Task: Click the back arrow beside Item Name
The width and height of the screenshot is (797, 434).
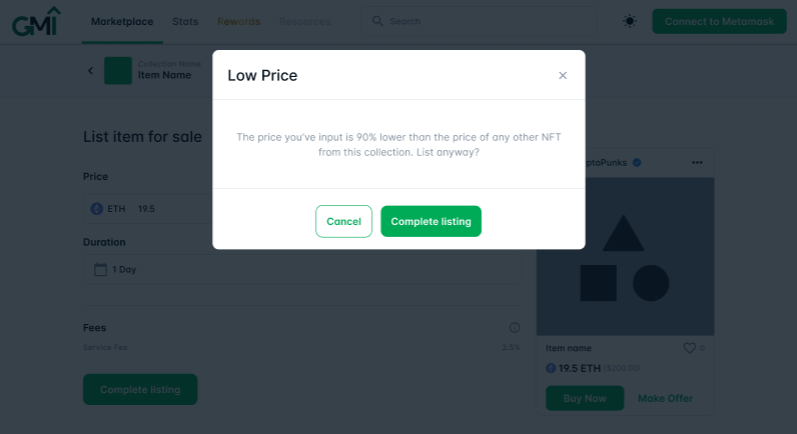Action: pyautogui.click(x=90, y=71)
